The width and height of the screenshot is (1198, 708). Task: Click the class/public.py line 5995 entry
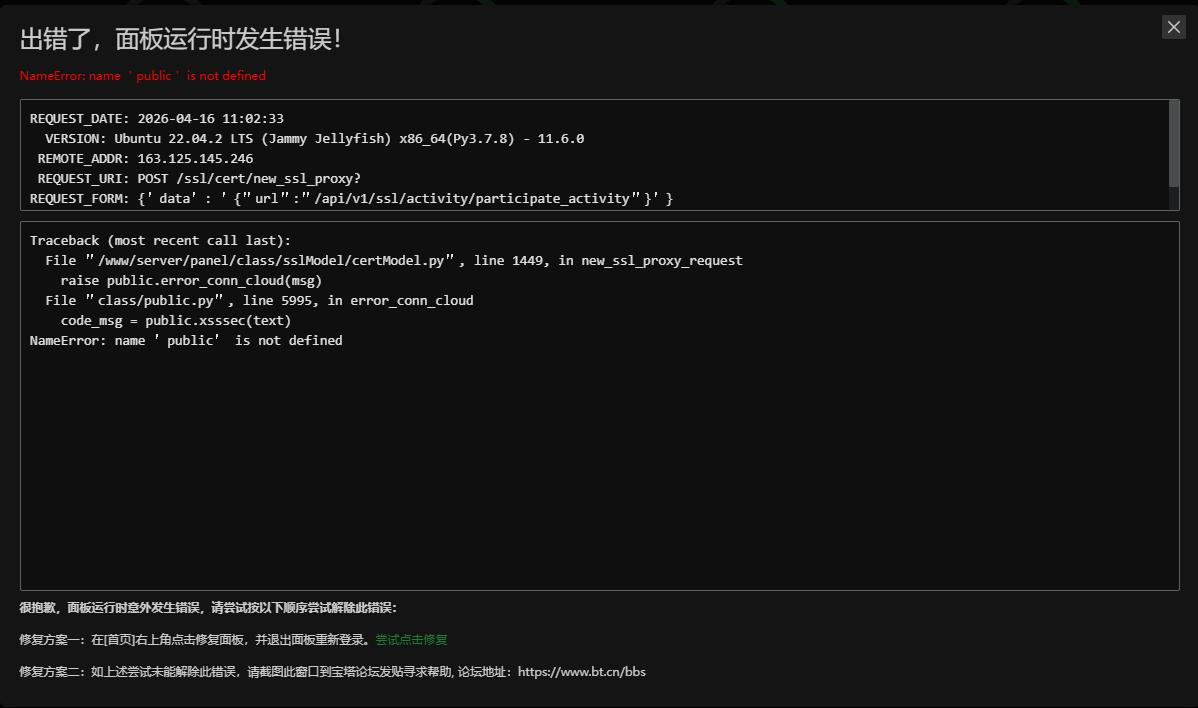259,300
